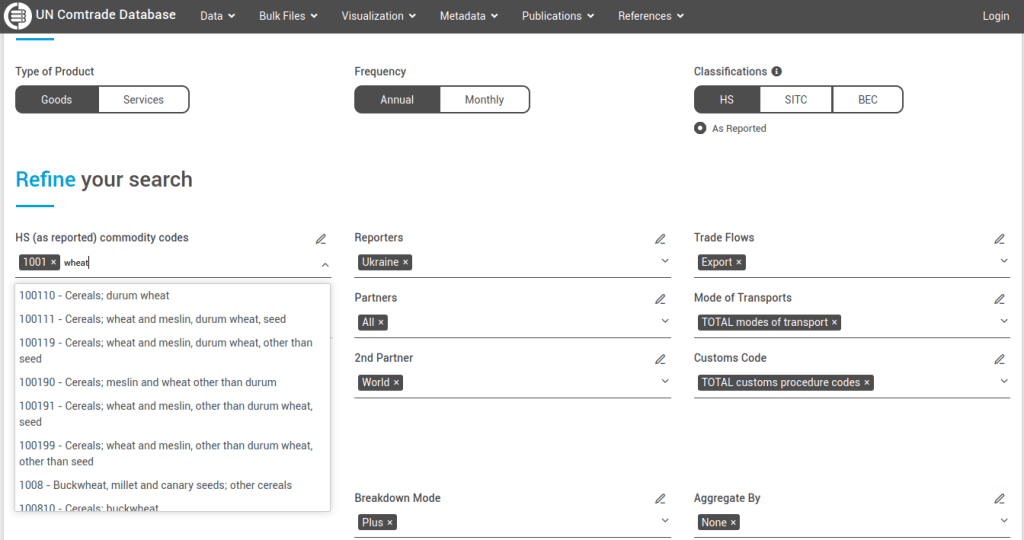This screenshot has width=1024, height=540.
Task: Collapse the commodity codes dropdown list
Action: coord(325,265)
